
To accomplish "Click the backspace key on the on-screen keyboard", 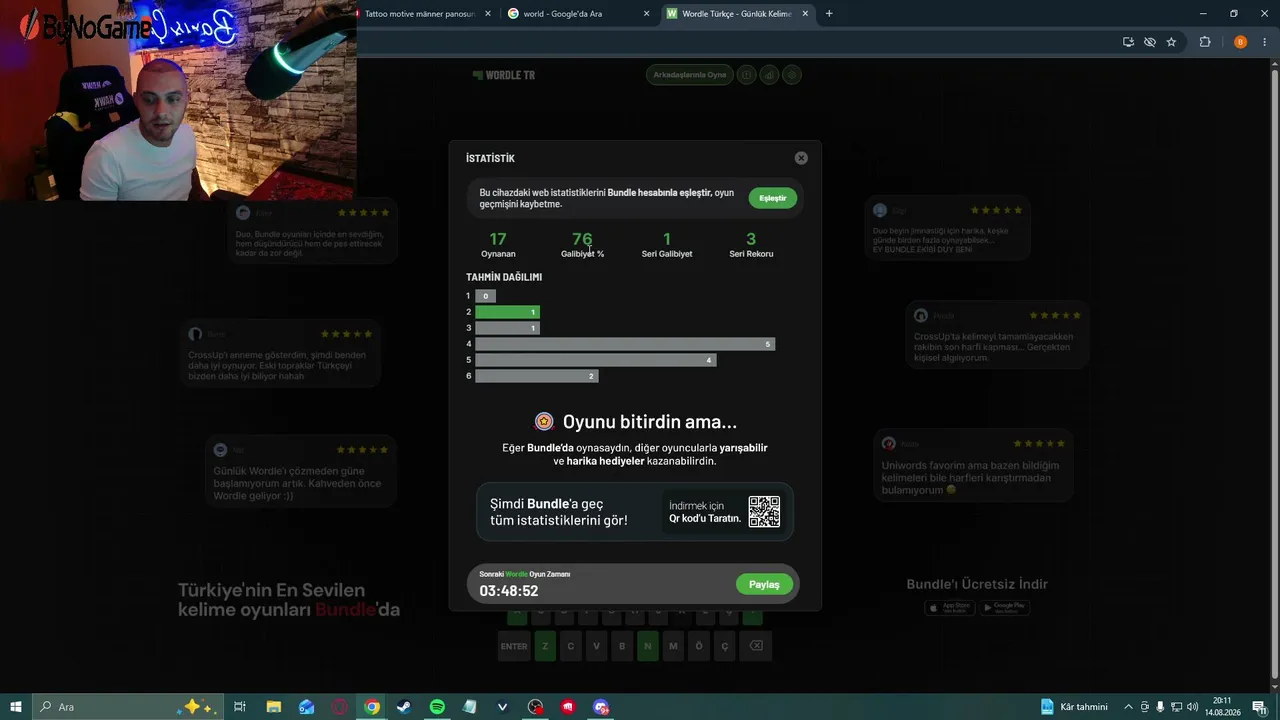I will point(756,646).
